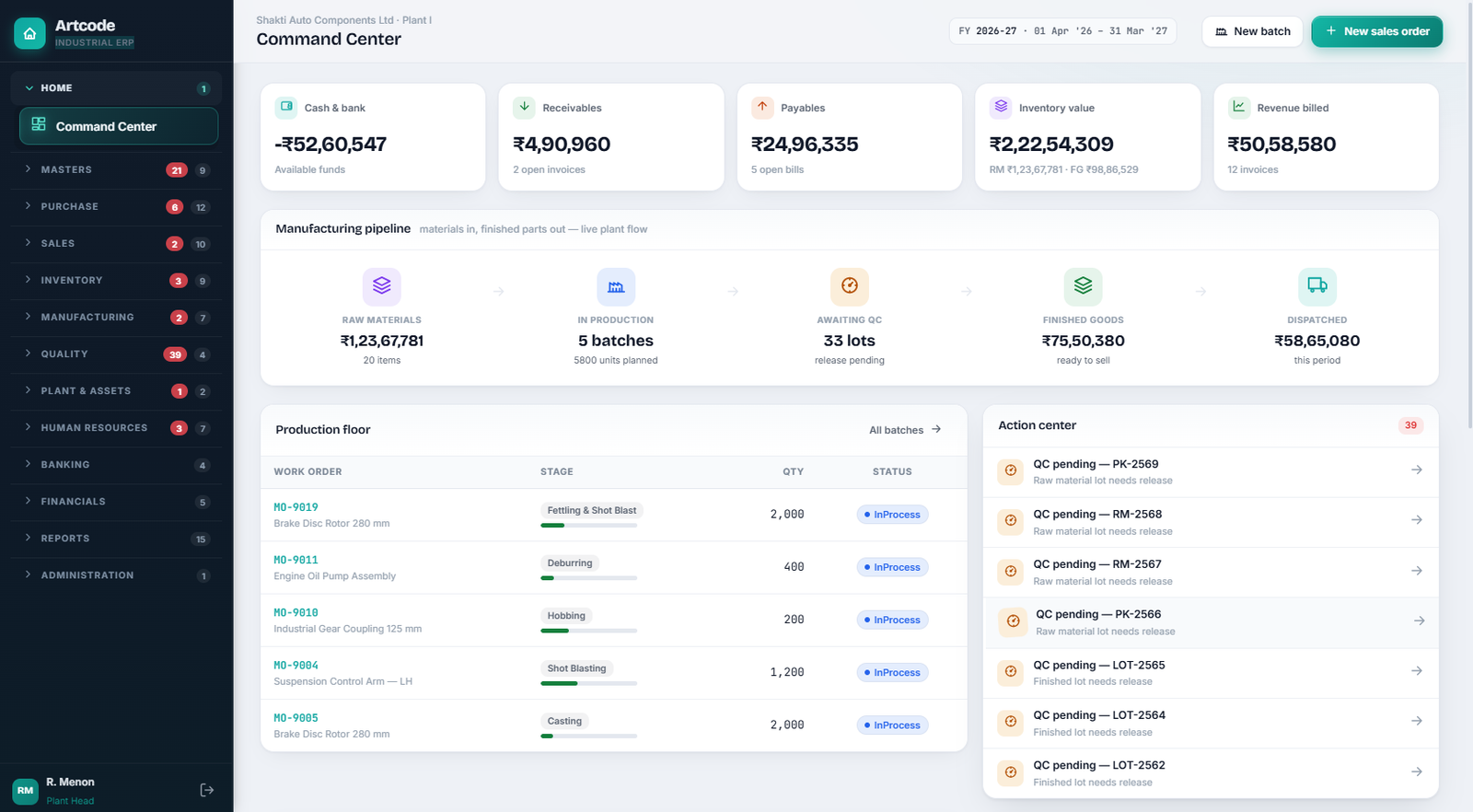Expand the Manufacturing sidebar menu
Viewport: 1473px width, 812px height.
(116, 317)
